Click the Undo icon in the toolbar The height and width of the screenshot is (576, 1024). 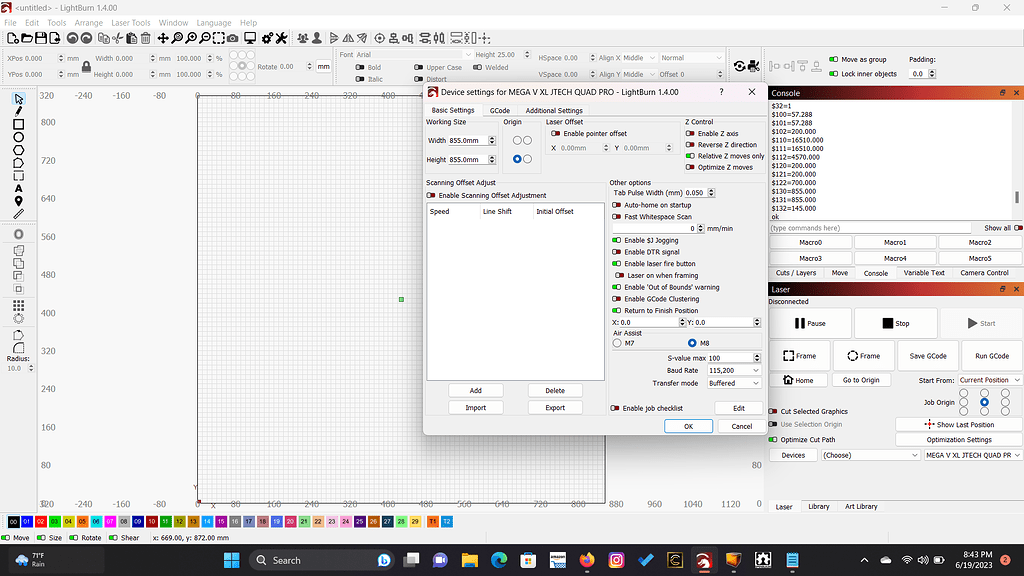coord(71,38)
